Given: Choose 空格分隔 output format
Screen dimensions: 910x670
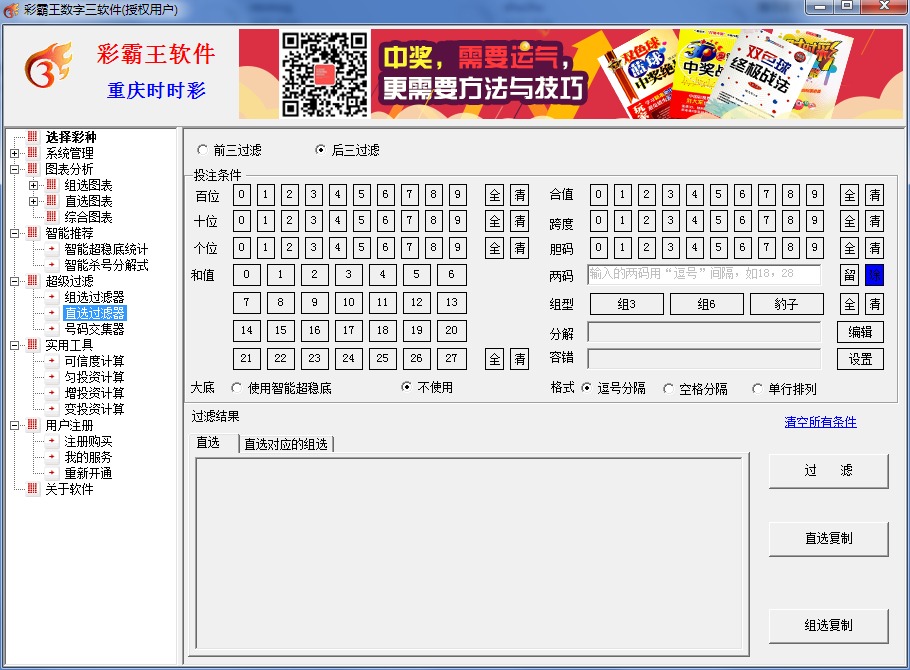Looking at the screenshot, I should pos(669,389).
